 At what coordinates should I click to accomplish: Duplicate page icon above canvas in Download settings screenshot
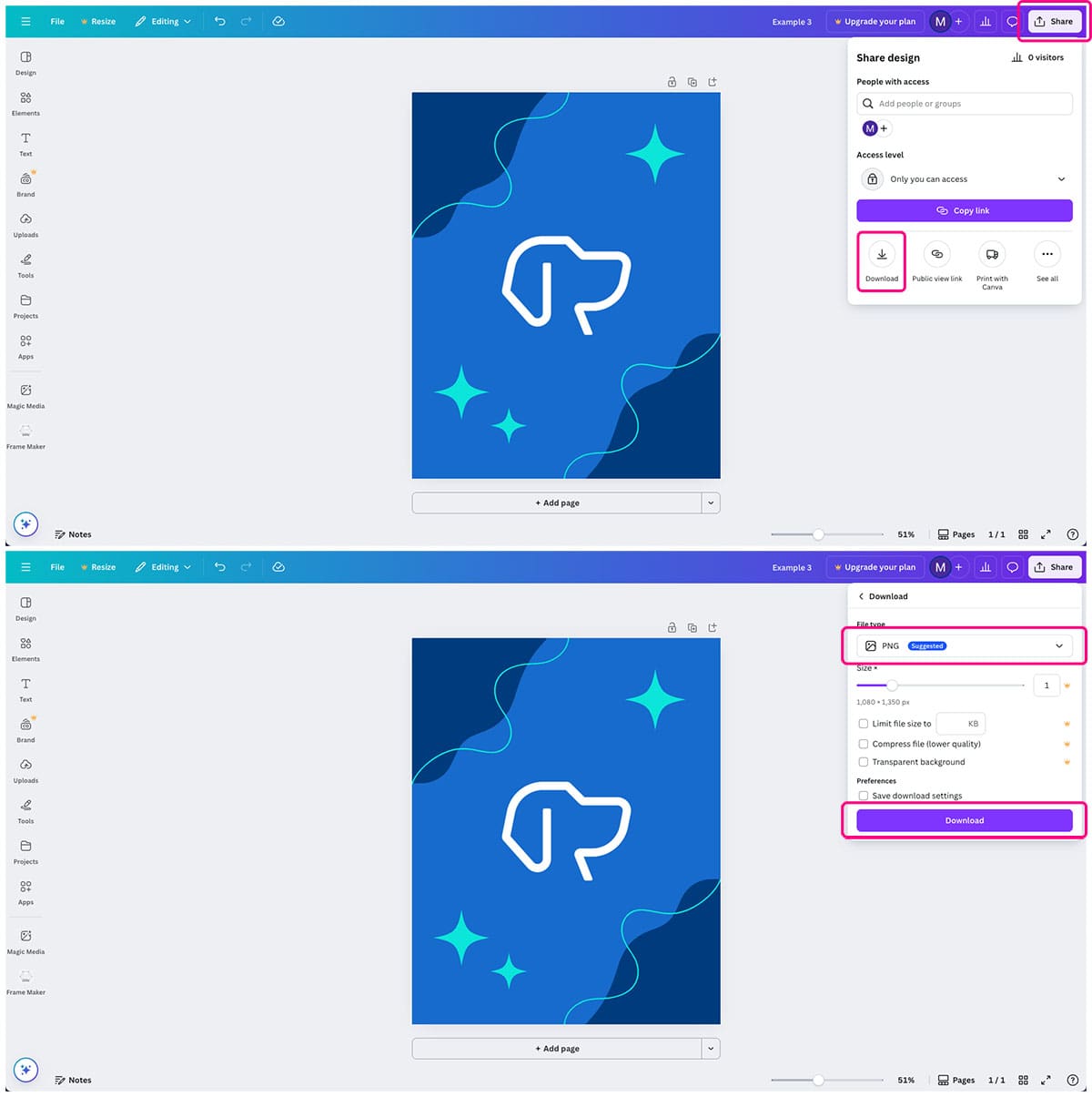693,627
